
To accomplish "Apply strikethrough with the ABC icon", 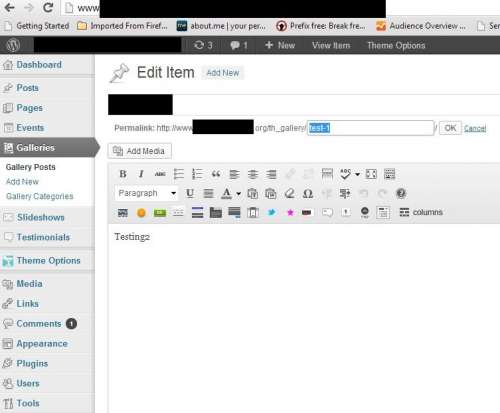I will click(160, 174).
